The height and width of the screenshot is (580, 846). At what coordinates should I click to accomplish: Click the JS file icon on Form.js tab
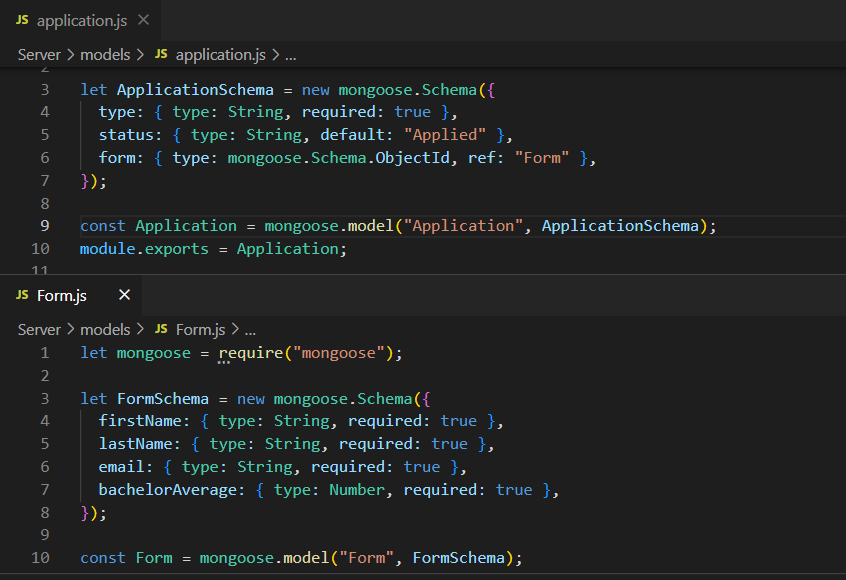[22, 295]
